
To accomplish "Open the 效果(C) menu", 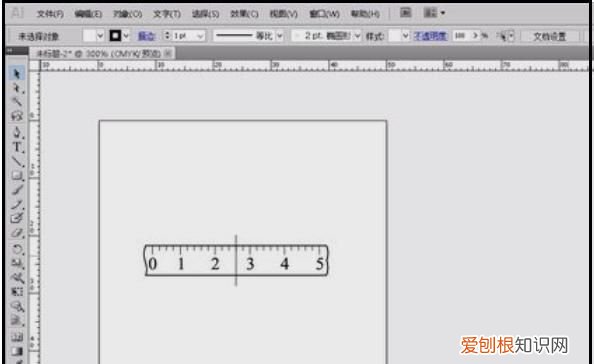I will coord(244,14).
